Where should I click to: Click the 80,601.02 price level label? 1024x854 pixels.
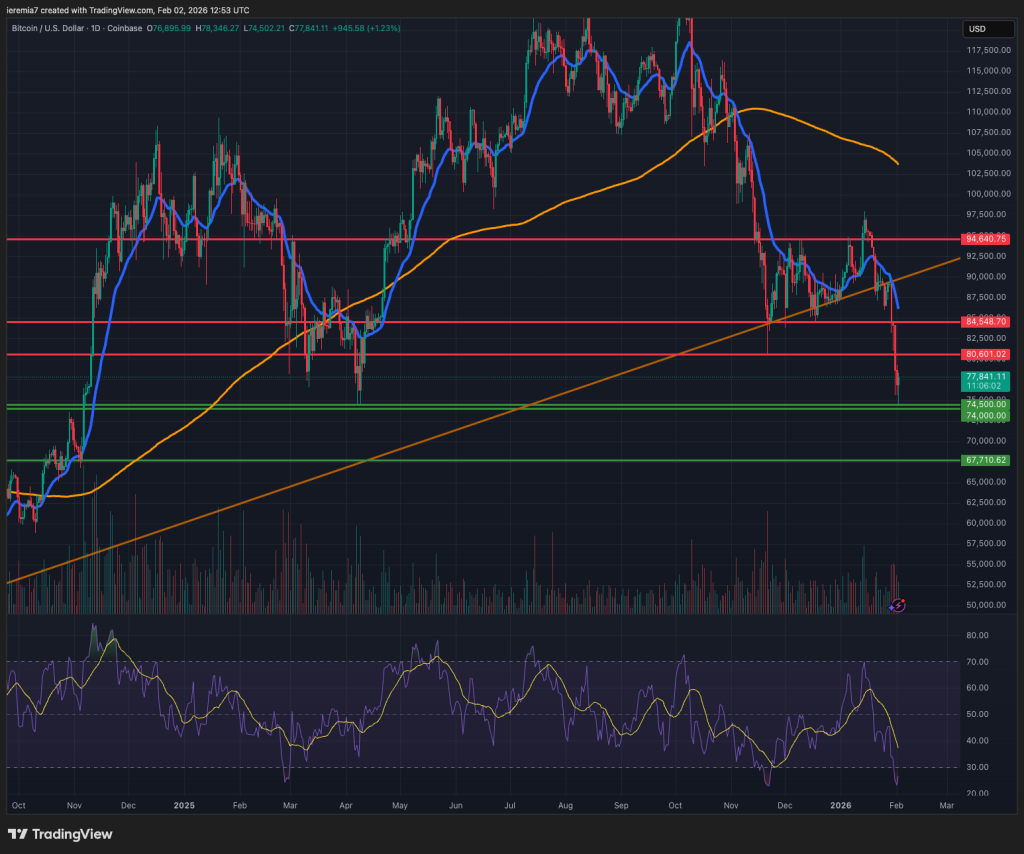pos(987,354)
